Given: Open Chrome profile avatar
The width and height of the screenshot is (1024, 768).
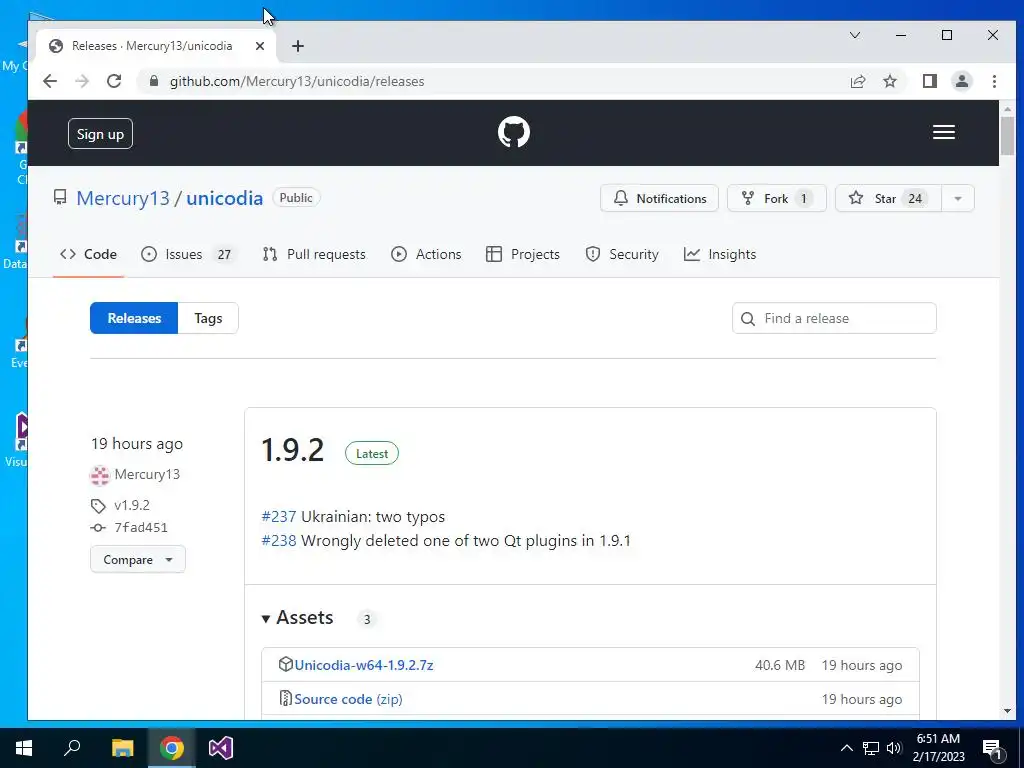Looking at the screenshot, I should coord(962,81).
